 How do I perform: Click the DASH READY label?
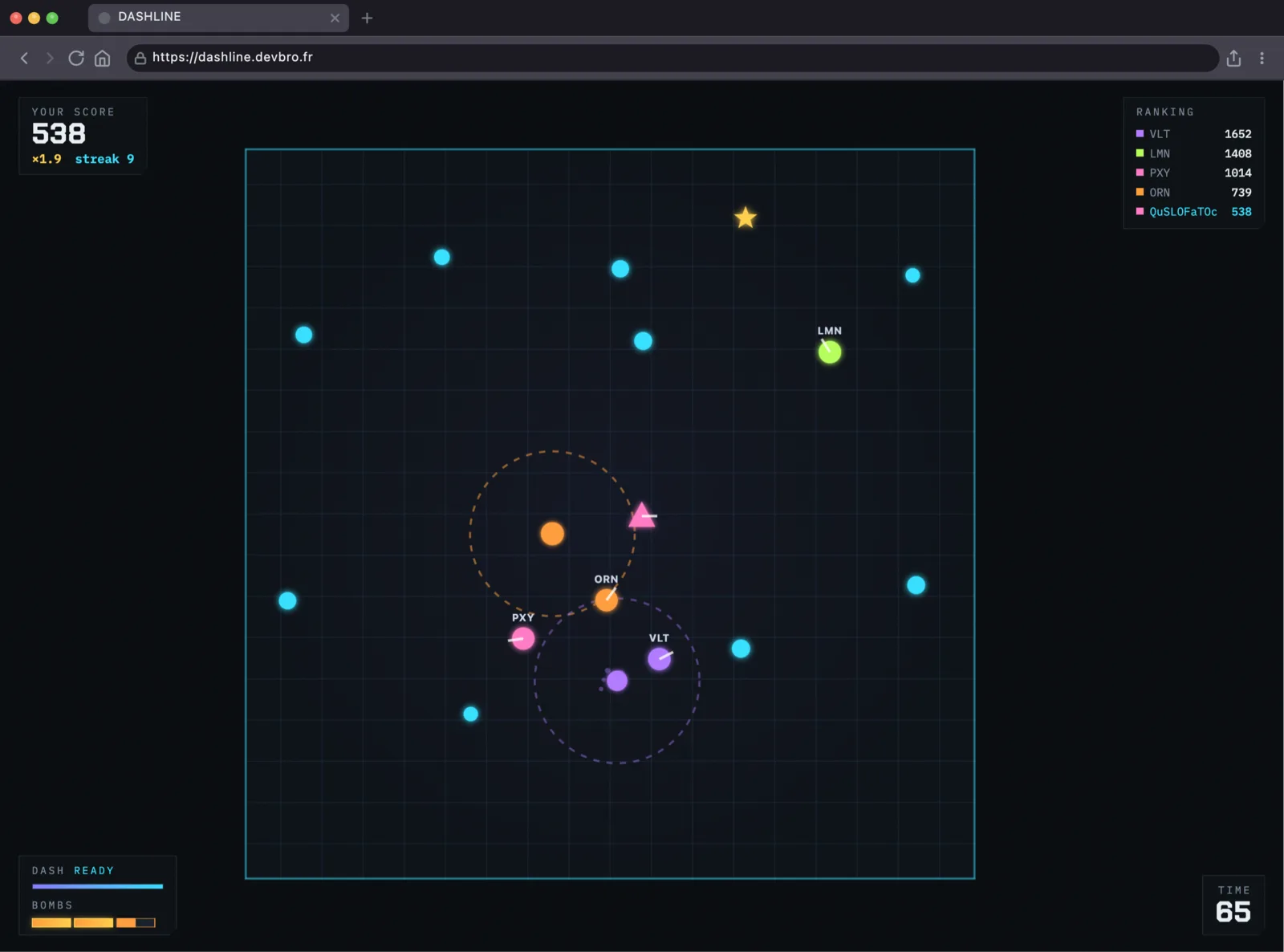click(x=73, y=870)
